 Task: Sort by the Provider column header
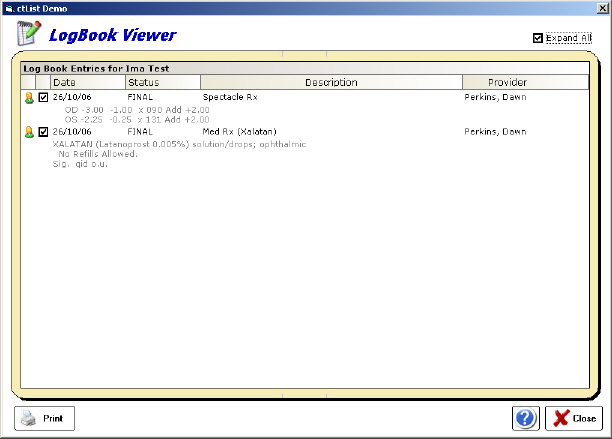click(x=525, y=82)
